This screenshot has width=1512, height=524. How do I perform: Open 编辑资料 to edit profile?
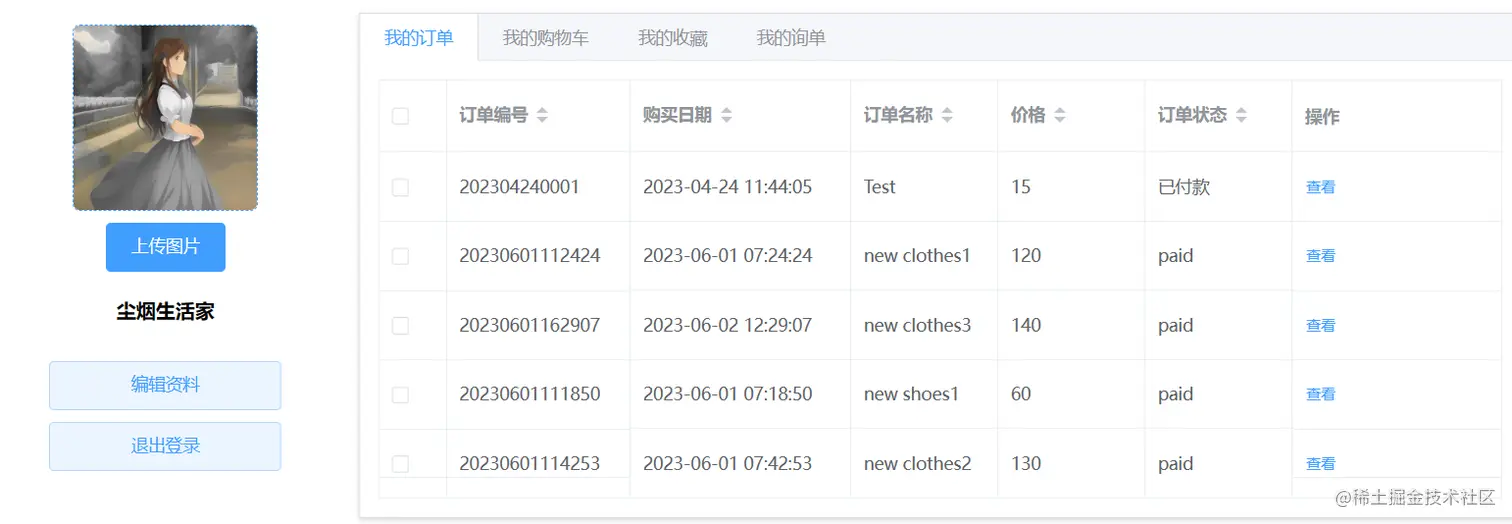165,385
